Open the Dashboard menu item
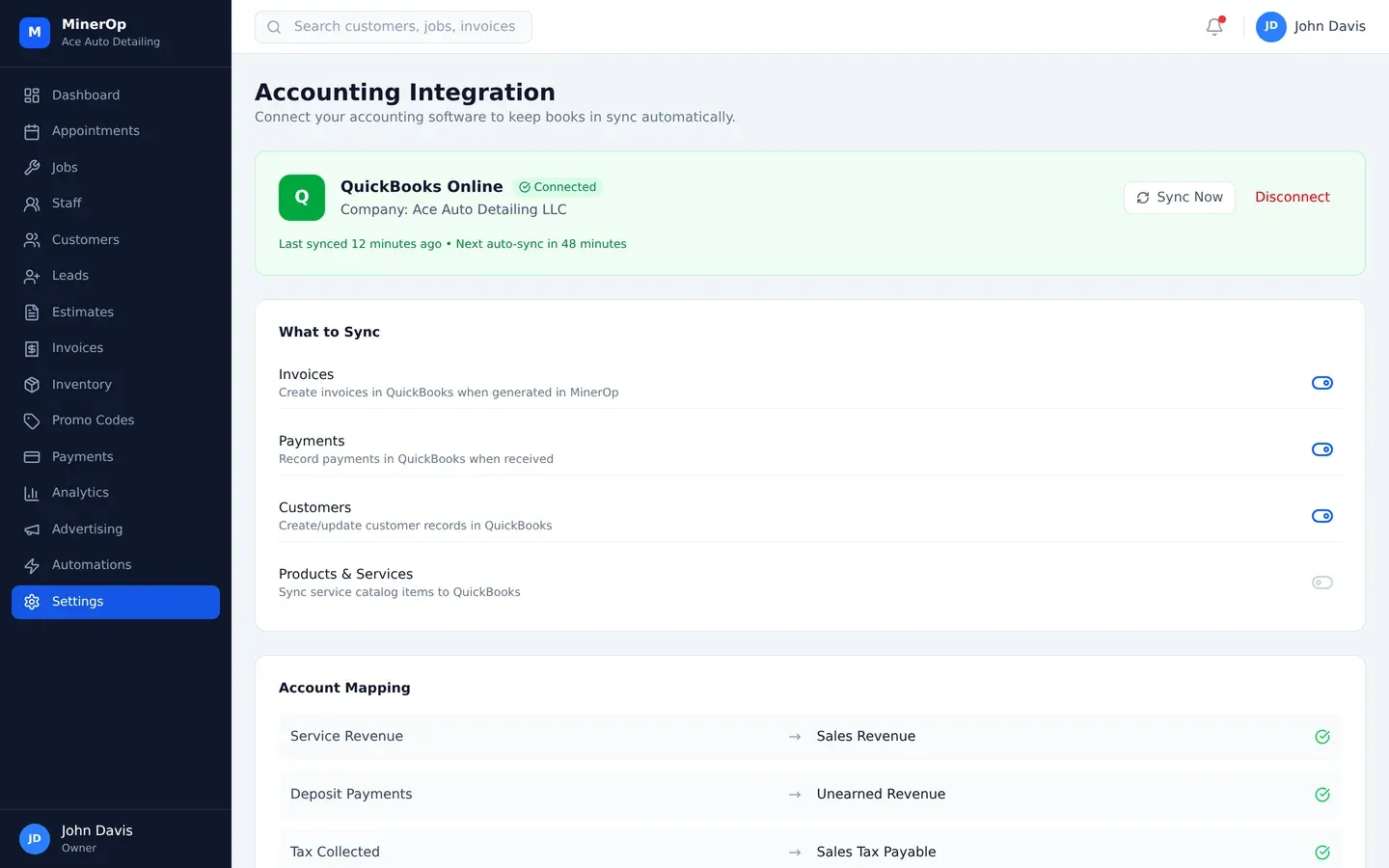The image size is (1389, 868). (x=86, y=95)
